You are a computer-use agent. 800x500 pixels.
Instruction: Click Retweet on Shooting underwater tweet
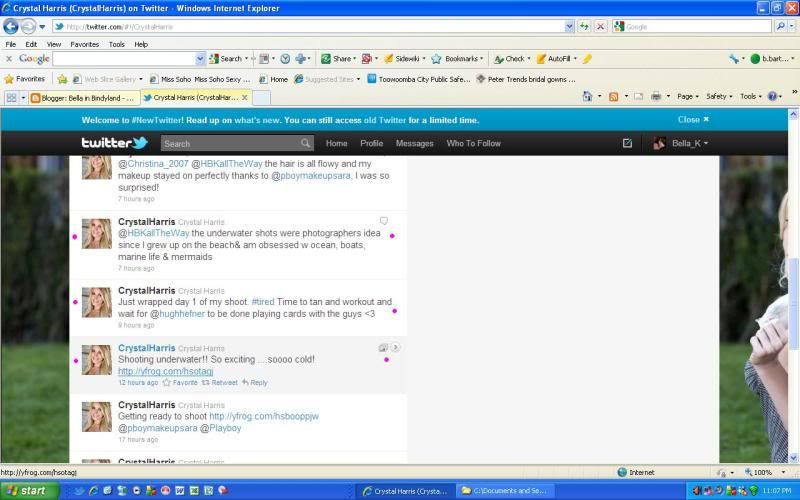click(220, 383)
